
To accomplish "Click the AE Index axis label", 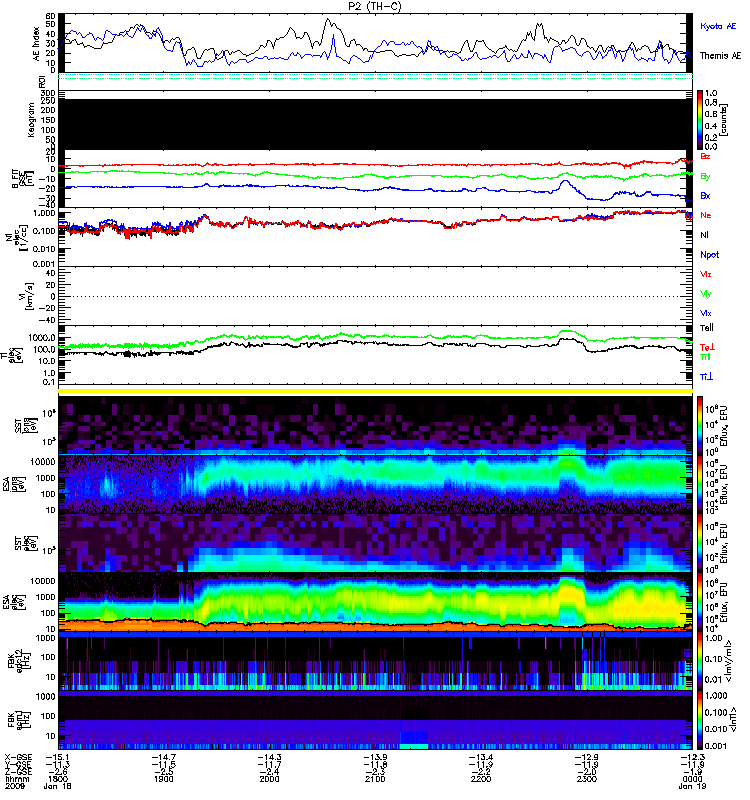I will 36,43.
